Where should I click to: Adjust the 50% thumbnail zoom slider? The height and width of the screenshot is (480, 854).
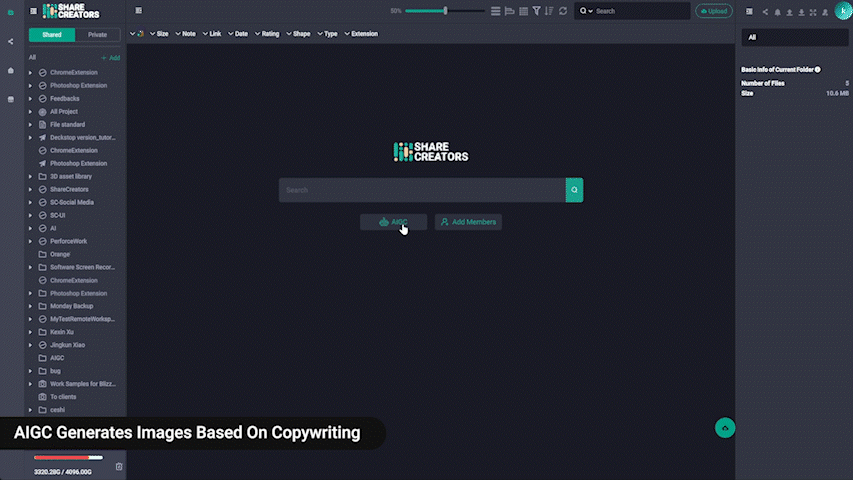pos(444,11)
